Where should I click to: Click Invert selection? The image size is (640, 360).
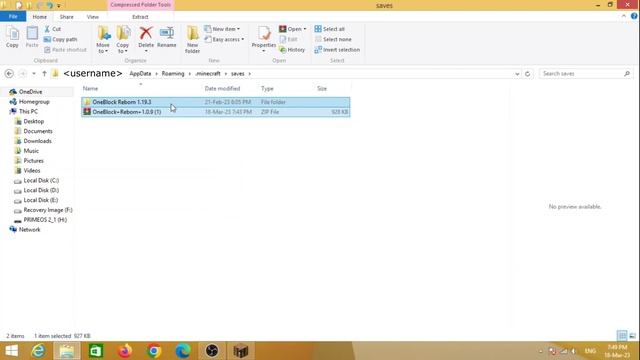337,50
